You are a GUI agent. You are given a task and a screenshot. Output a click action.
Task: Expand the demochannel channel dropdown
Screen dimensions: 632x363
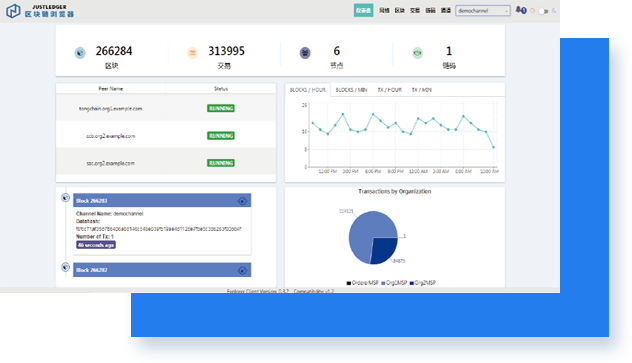(x=483, y=10)
